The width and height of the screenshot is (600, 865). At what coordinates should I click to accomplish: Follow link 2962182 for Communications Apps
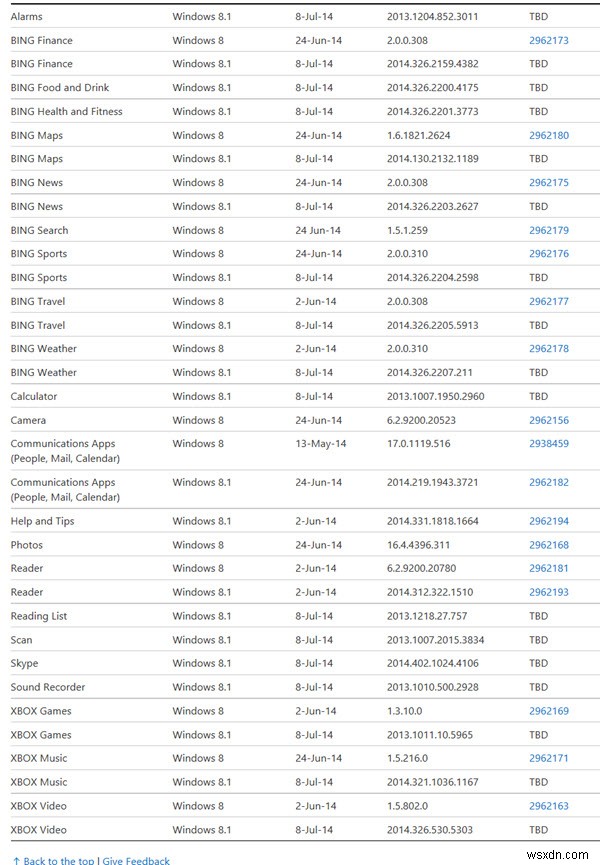548,483
